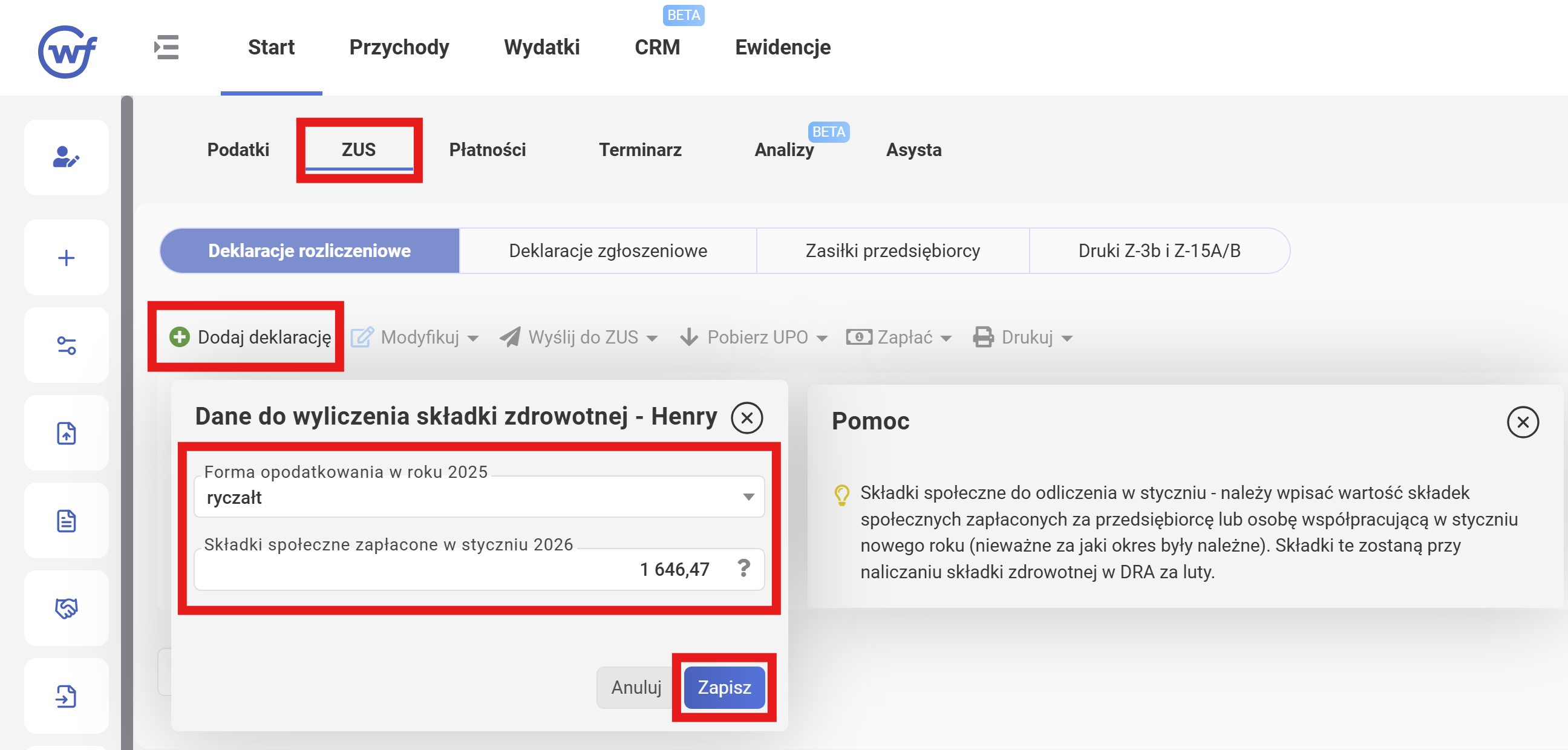Open settings sliders sidebar icon
1568x750 pixels.
pos(67,345)
